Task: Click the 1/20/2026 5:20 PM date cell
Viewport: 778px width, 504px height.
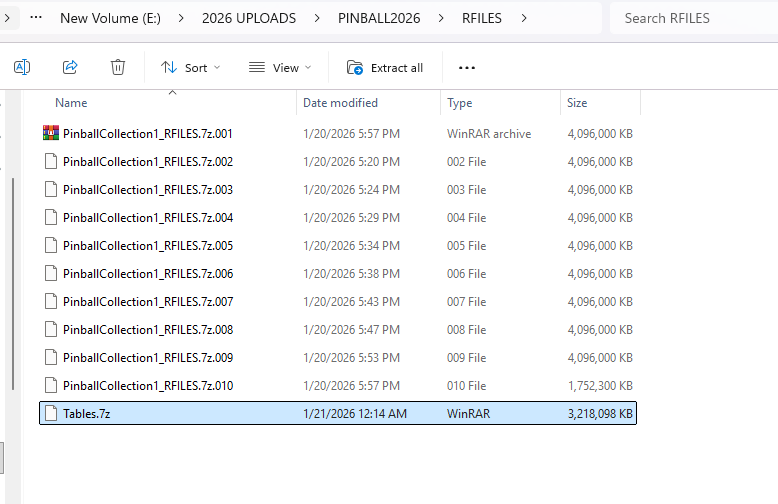Action: [x=351, y=162]
